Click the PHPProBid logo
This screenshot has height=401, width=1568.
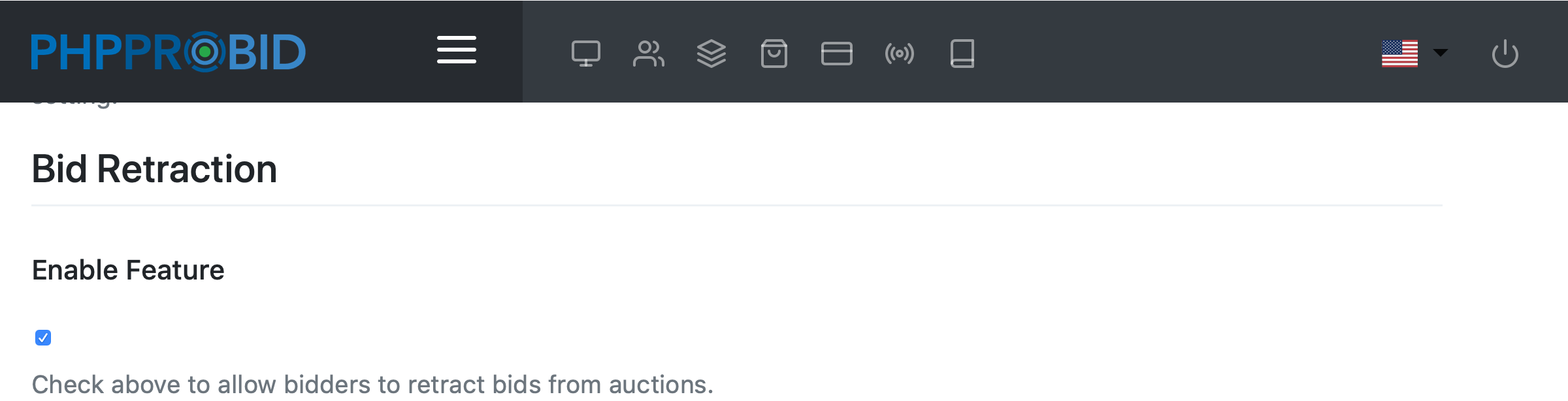(169, 52)
